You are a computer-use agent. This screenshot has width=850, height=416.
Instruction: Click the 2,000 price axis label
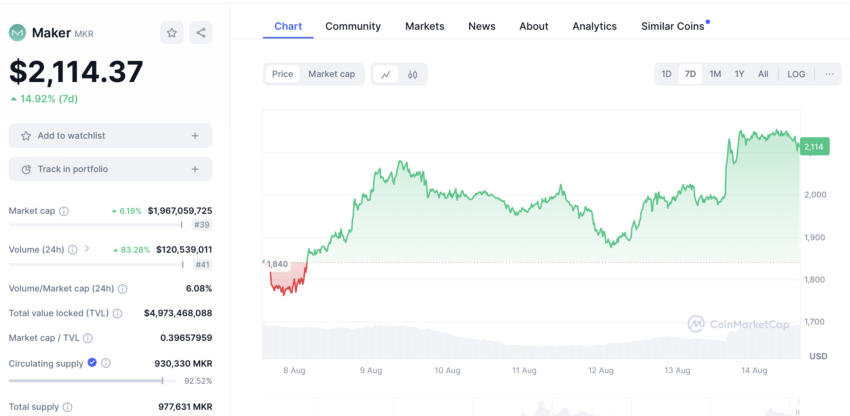coord(815,195)
